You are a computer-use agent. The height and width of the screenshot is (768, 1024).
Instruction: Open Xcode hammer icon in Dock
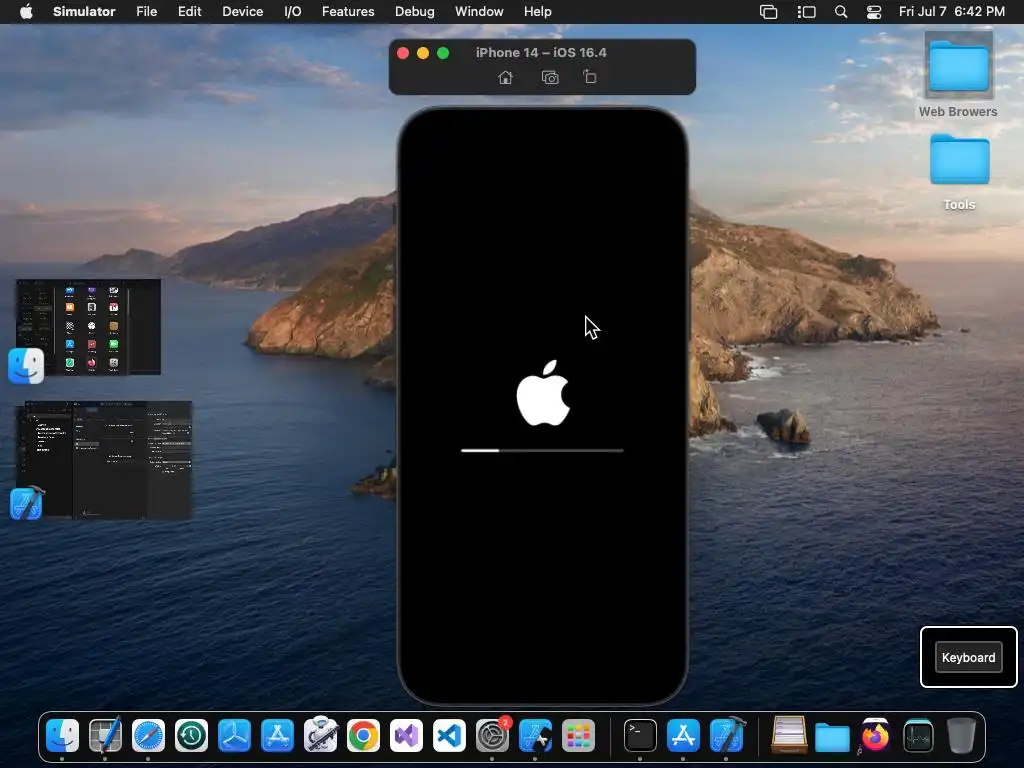(x=727, y=736)
